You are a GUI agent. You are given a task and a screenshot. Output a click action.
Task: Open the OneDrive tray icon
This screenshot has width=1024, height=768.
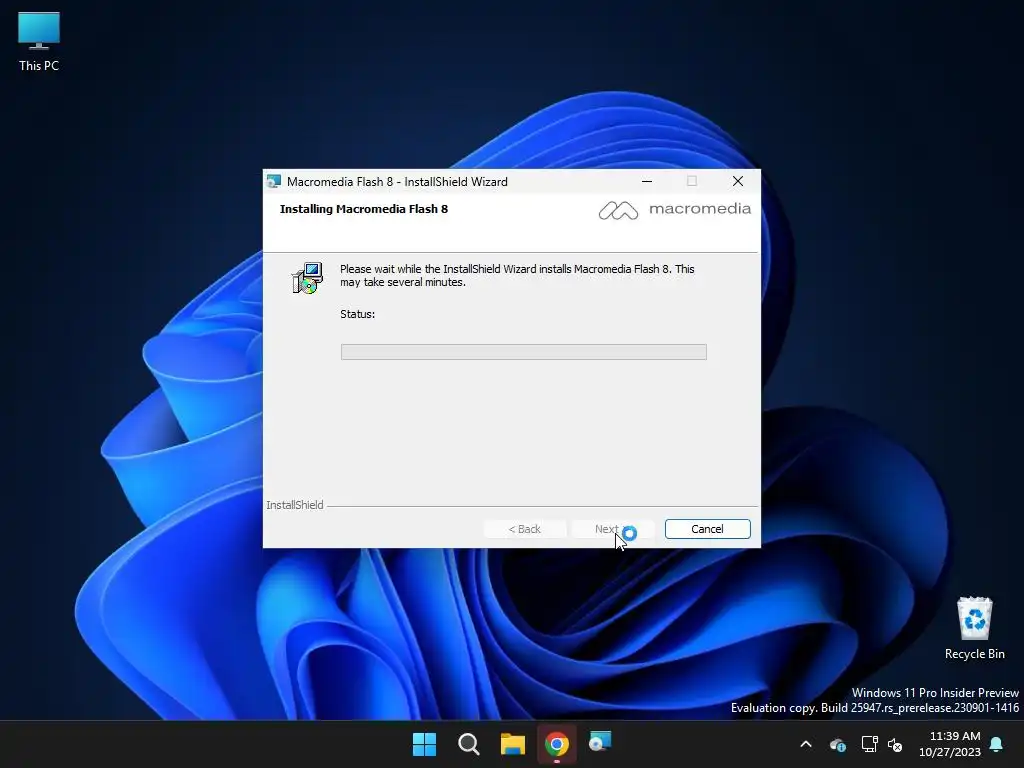coord(838,744)
